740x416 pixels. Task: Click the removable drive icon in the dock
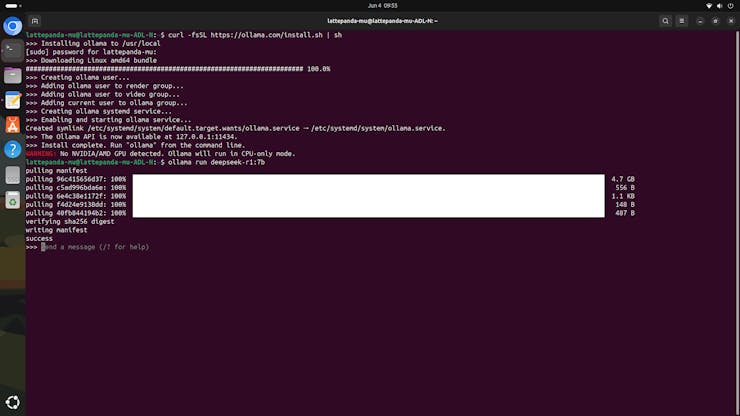[x=13, y=175]
